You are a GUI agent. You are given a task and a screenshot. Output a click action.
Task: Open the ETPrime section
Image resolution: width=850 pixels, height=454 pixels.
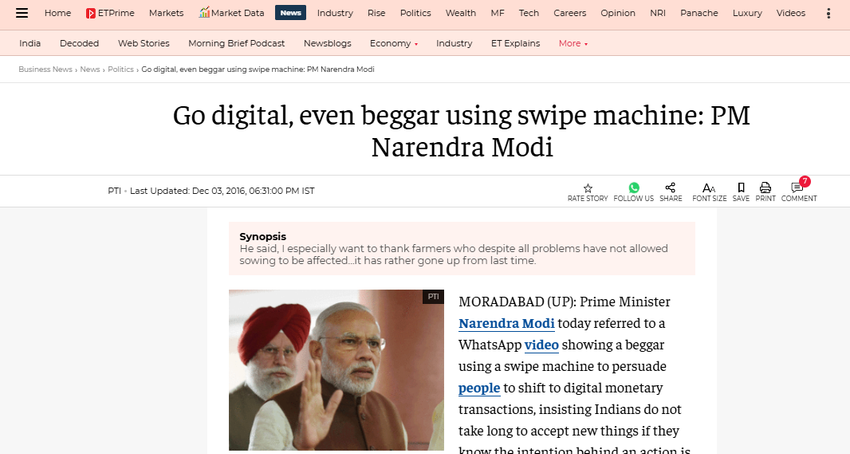[110, 13]
